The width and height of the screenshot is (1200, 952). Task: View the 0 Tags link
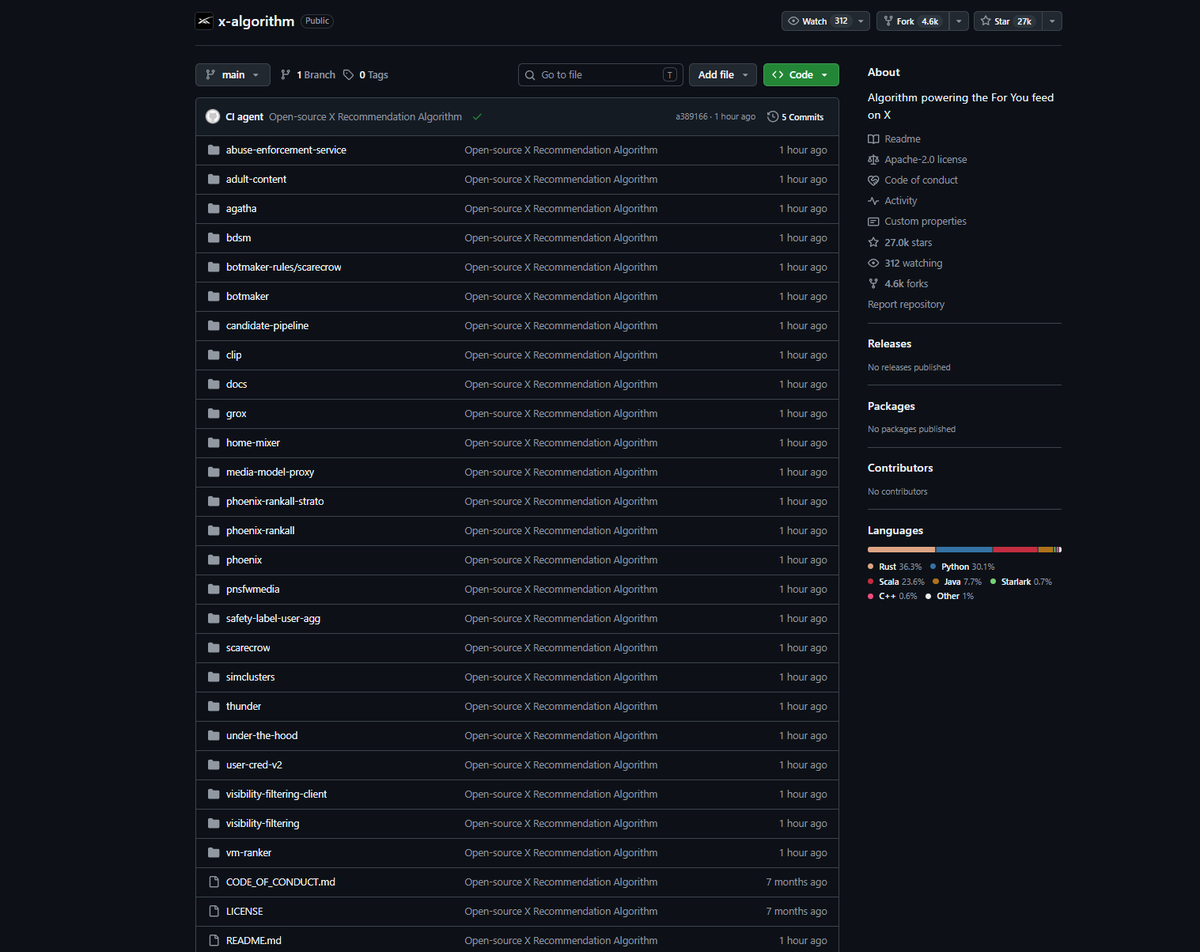point(365,75)
